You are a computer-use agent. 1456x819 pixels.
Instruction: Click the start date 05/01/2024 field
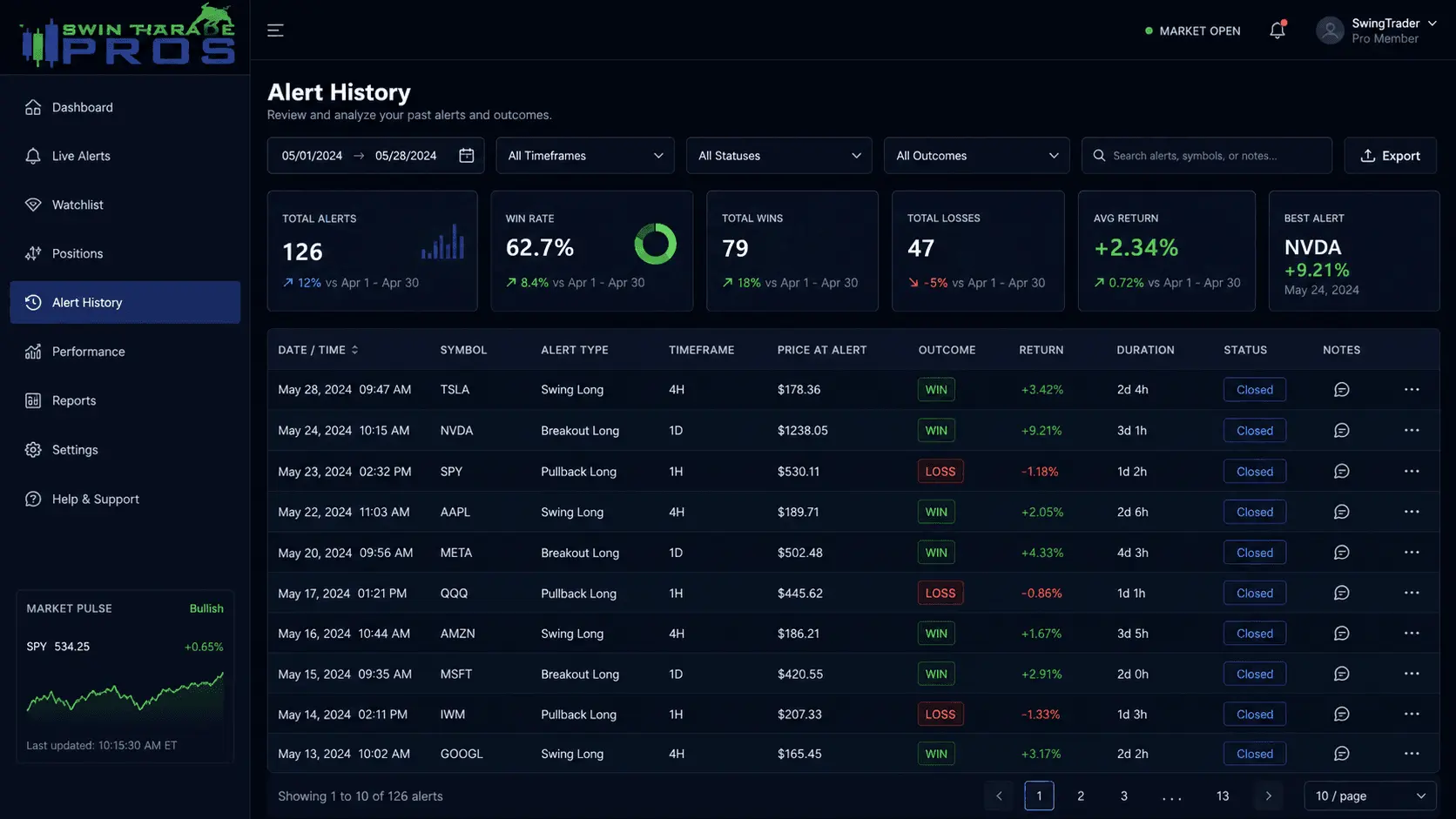(x=312, y=156)
